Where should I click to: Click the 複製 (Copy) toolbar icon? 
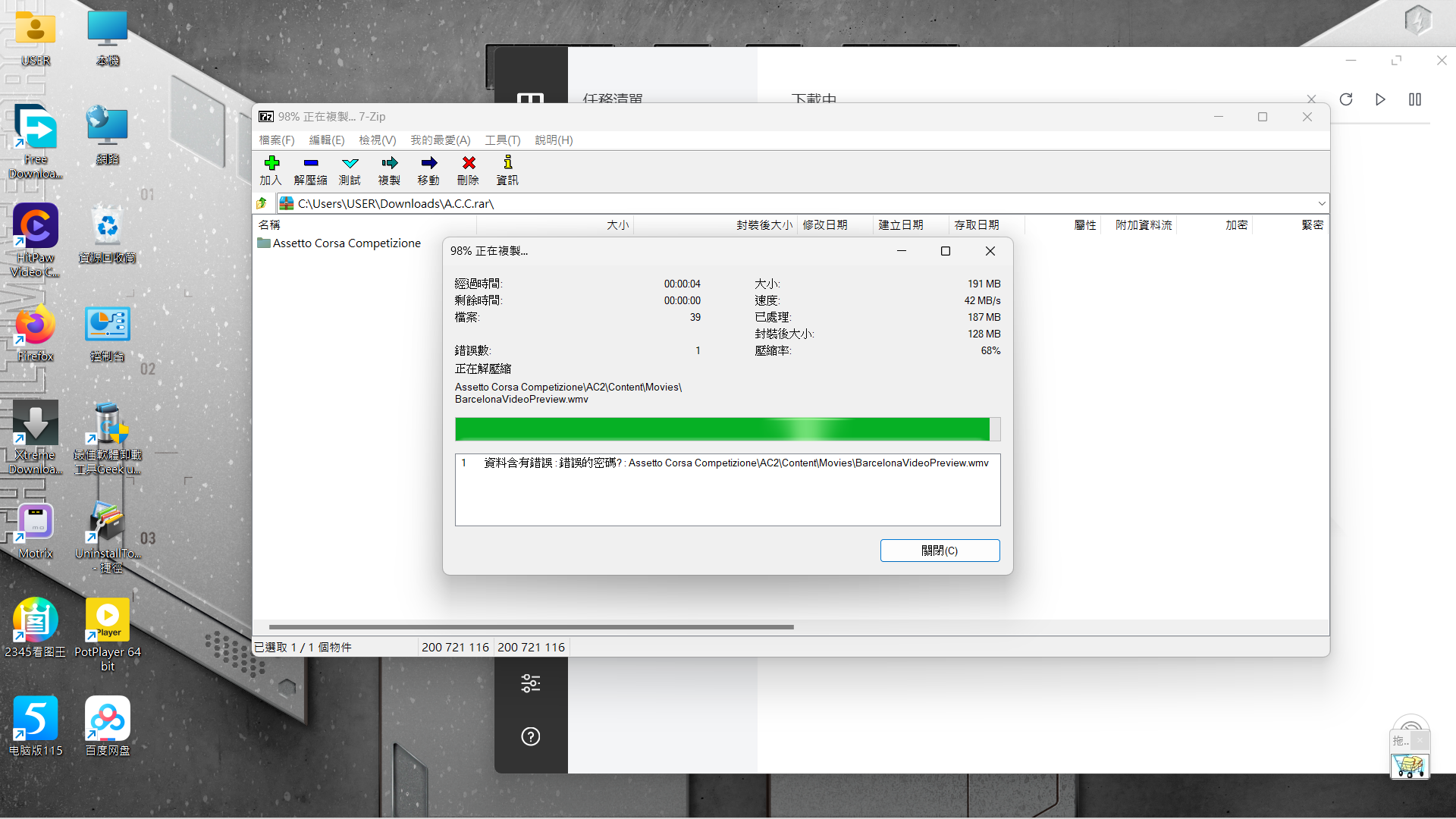click(x=389, y=163)
